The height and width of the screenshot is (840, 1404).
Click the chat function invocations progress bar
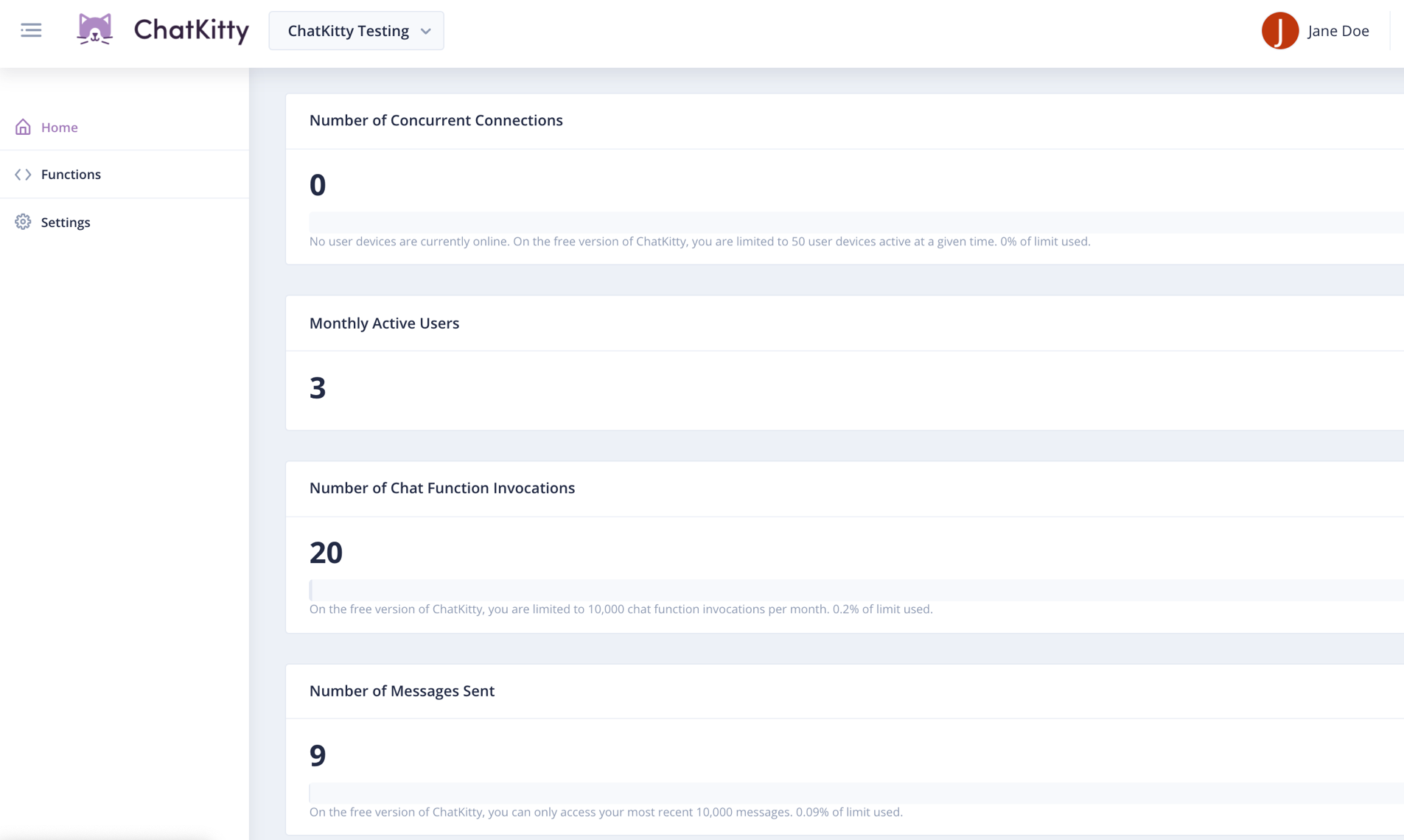coord(856,590)
